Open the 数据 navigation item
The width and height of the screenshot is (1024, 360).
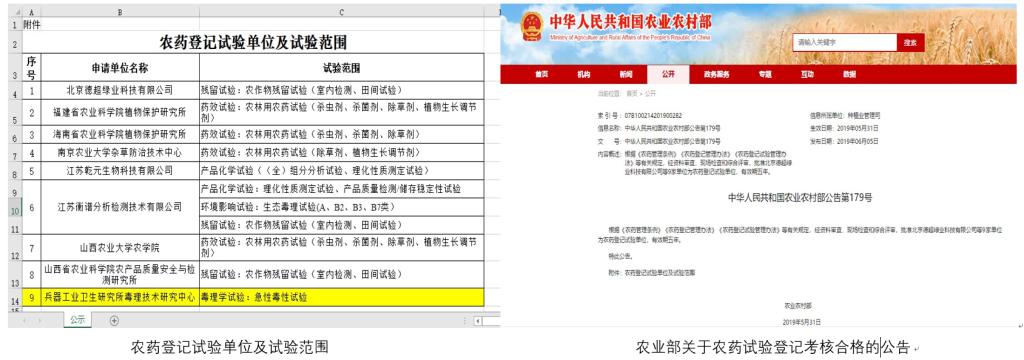tap(849, 74)
